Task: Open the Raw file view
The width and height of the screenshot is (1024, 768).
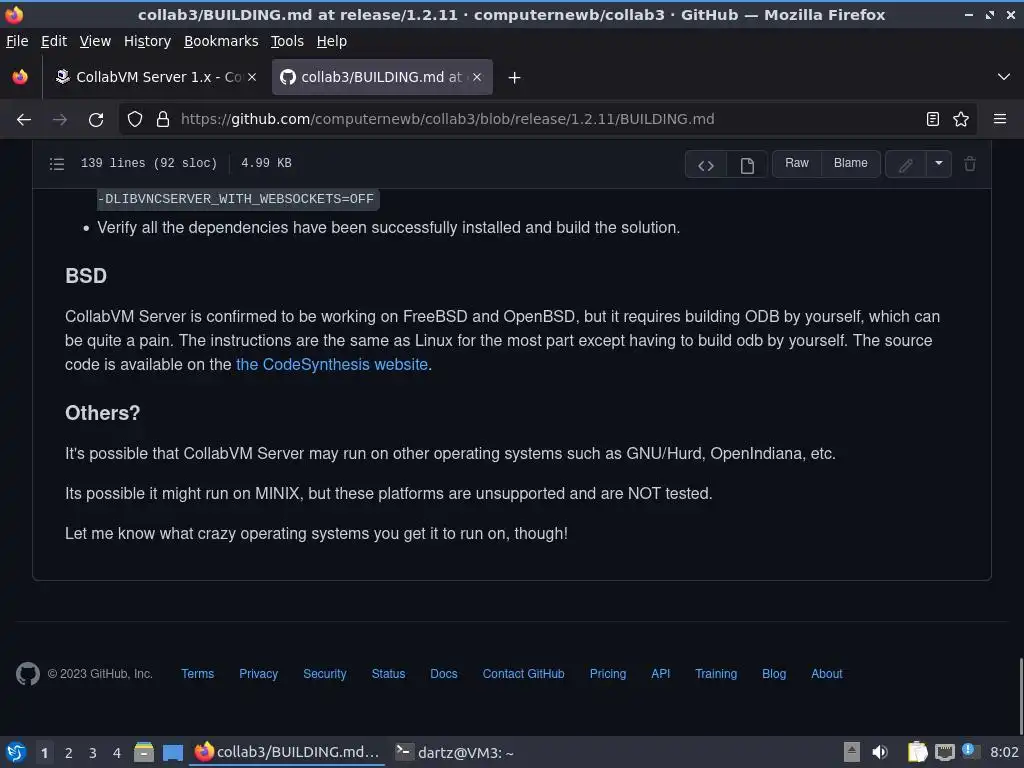Action: click(x=796, y=163)
